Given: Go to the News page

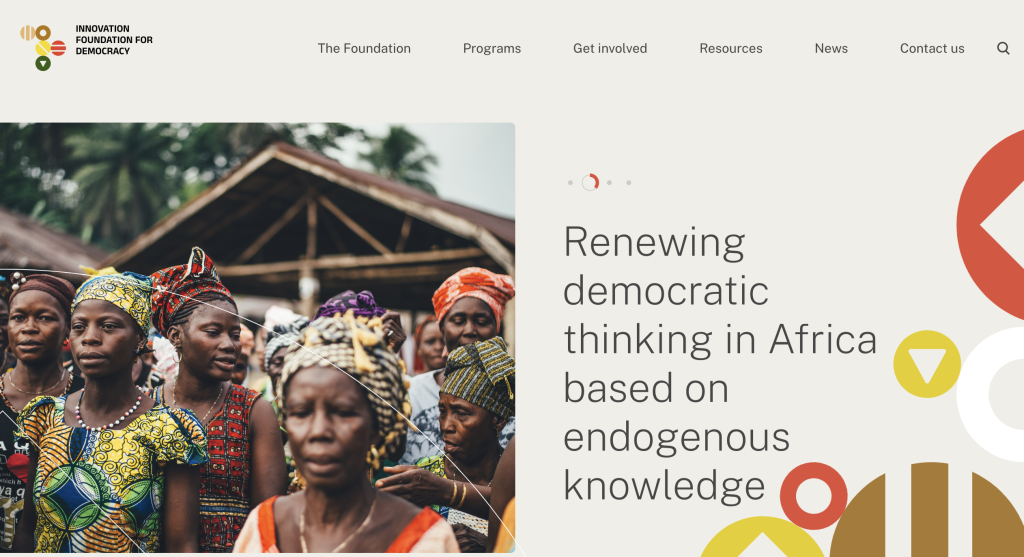Looking at the screenshot, I should 831,48.
